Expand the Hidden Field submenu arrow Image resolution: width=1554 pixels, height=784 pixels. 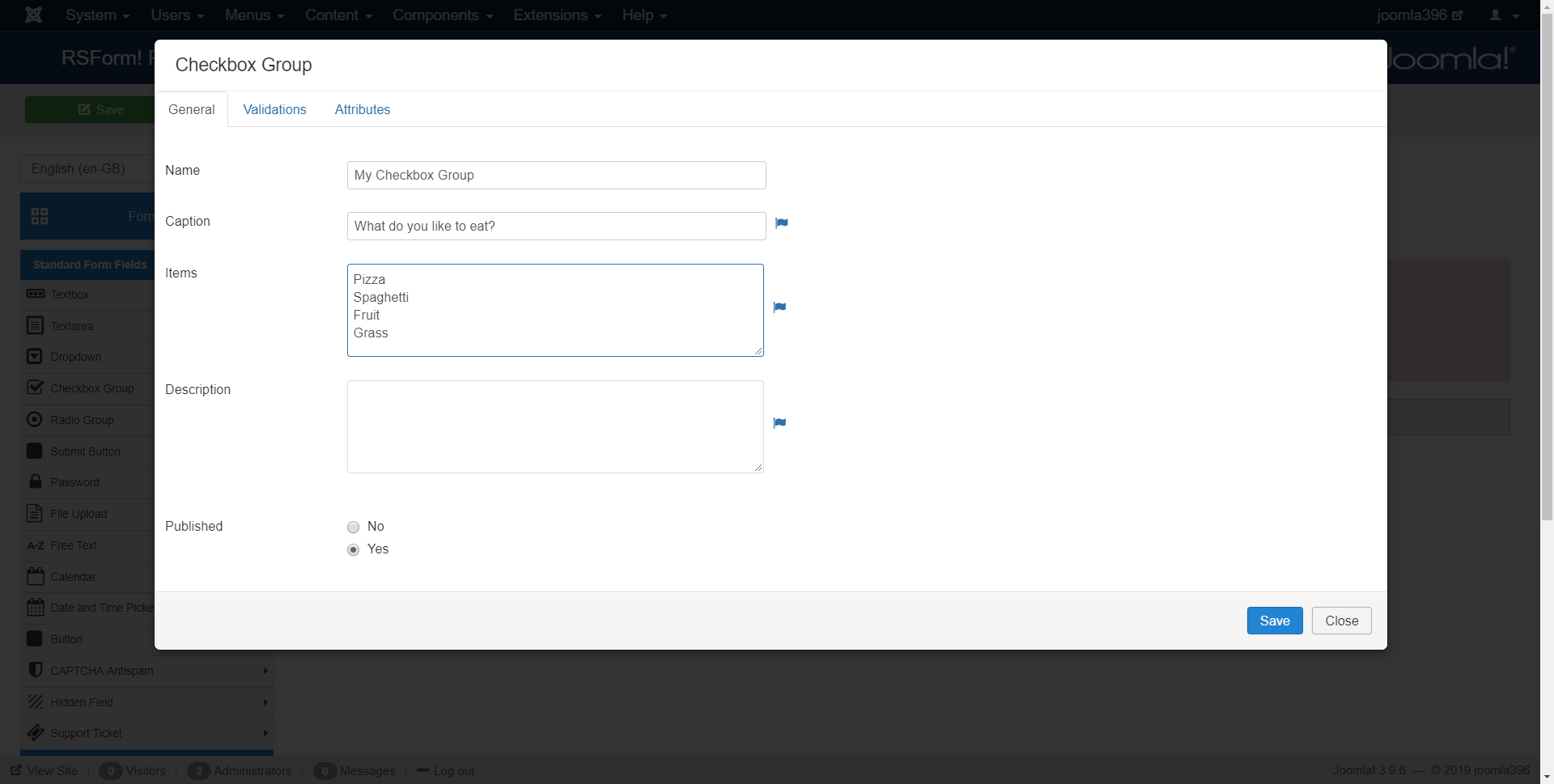tap(265, 702)
